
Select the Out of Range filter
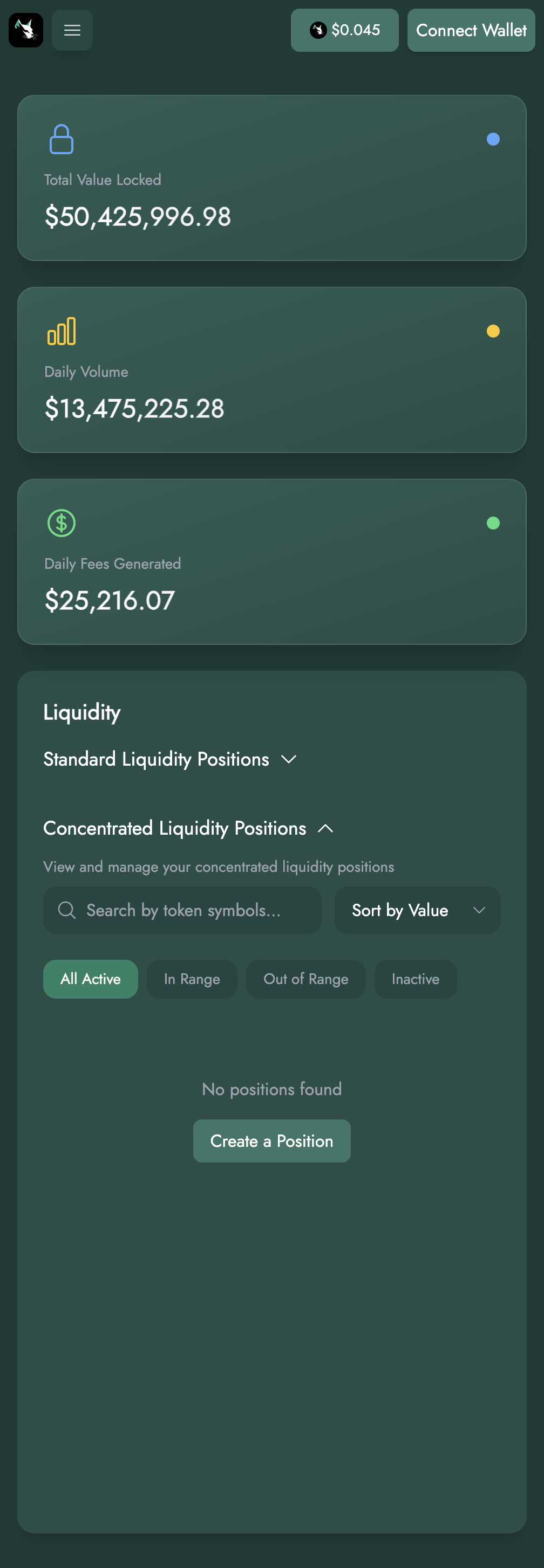(306, 979)
